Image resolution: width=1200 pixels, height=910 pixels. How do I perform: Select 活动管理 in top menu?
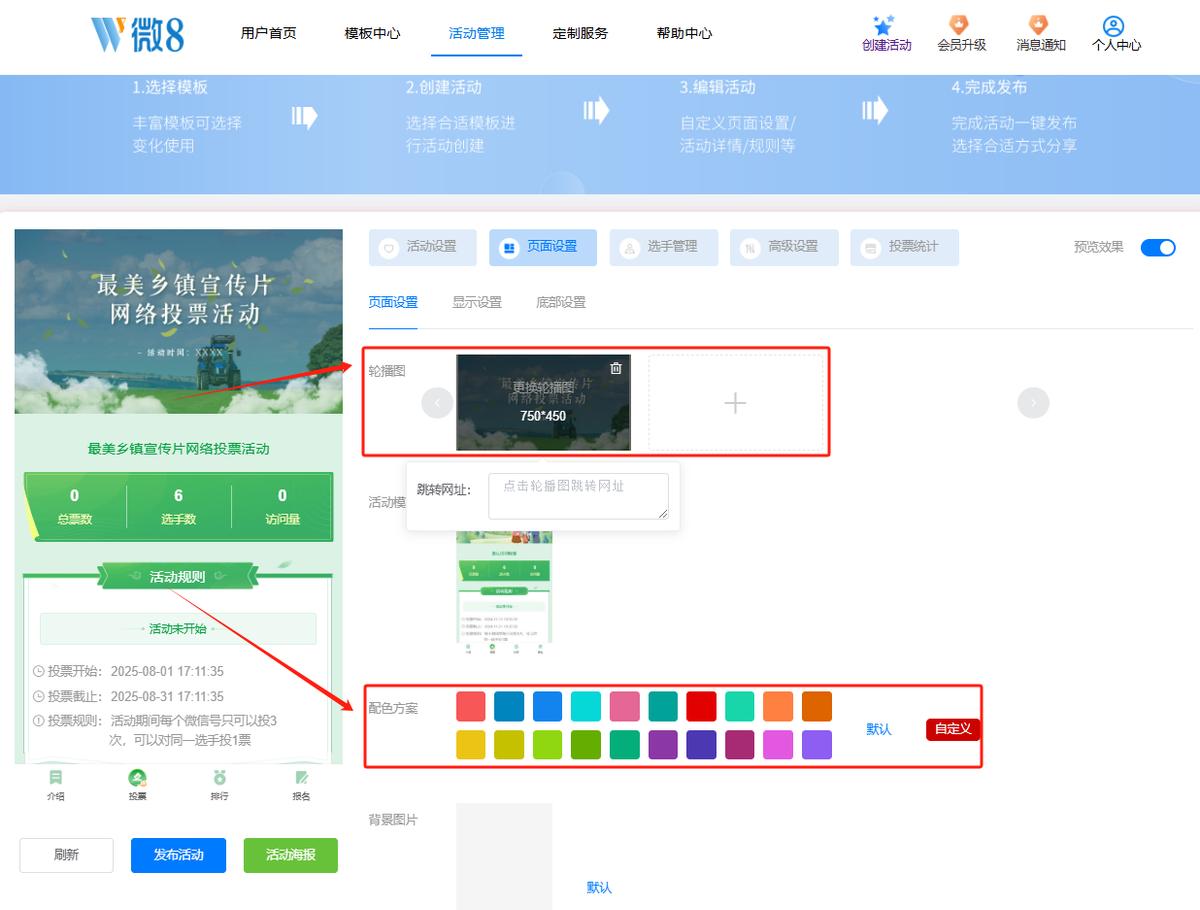[x=477, y=33]
